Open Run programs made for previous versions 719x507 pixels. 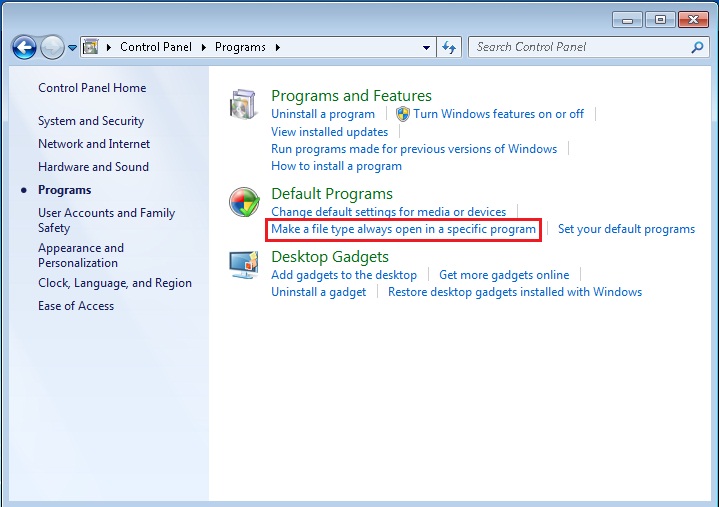pyautogui.click(x=414, y=149)
